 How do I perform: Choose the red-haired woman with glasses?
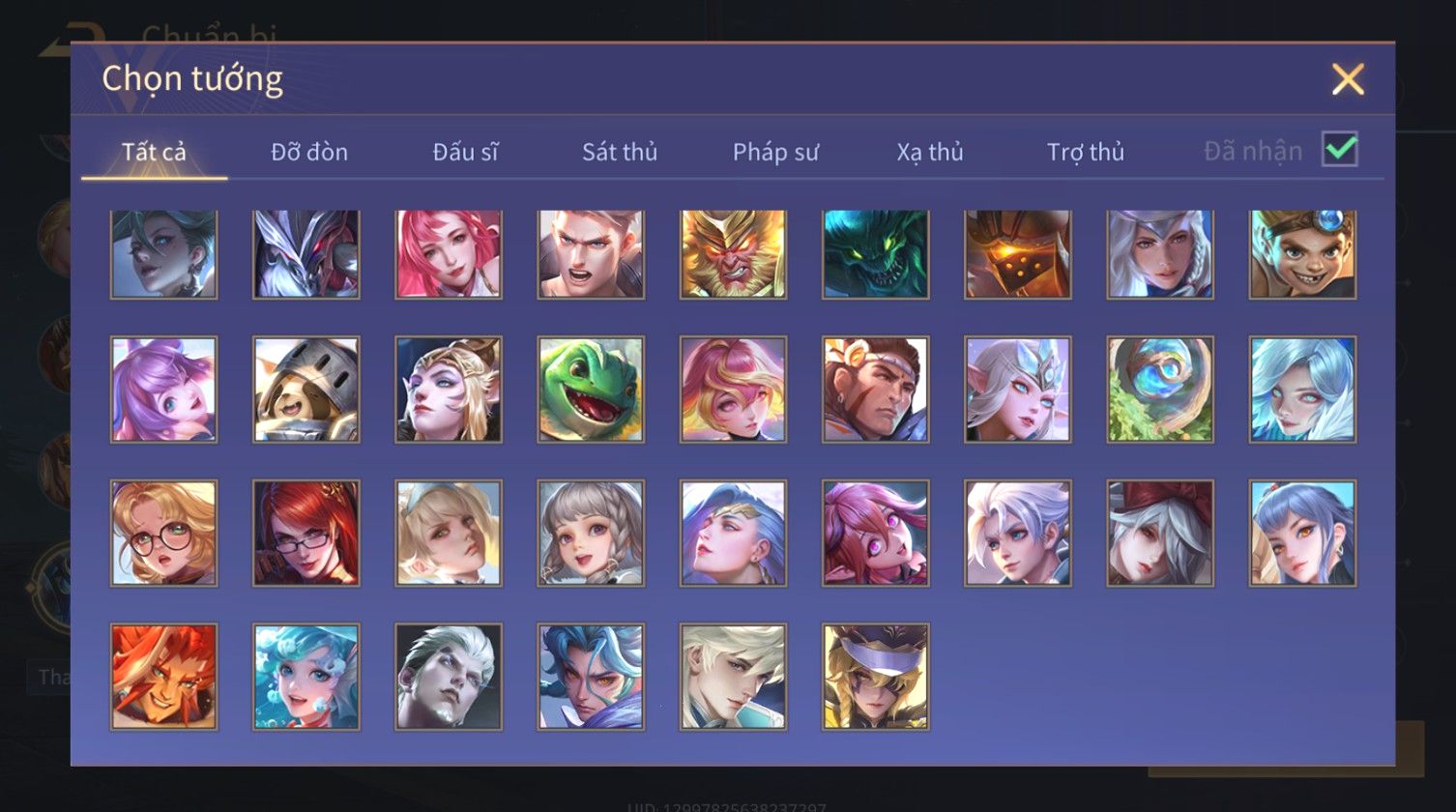click(306, 533)
